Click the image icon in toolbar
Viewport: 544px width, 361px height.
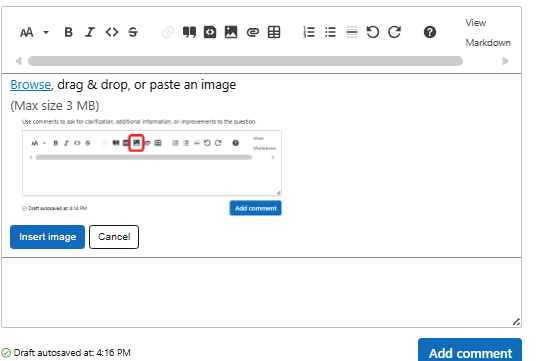coord(231,32)
